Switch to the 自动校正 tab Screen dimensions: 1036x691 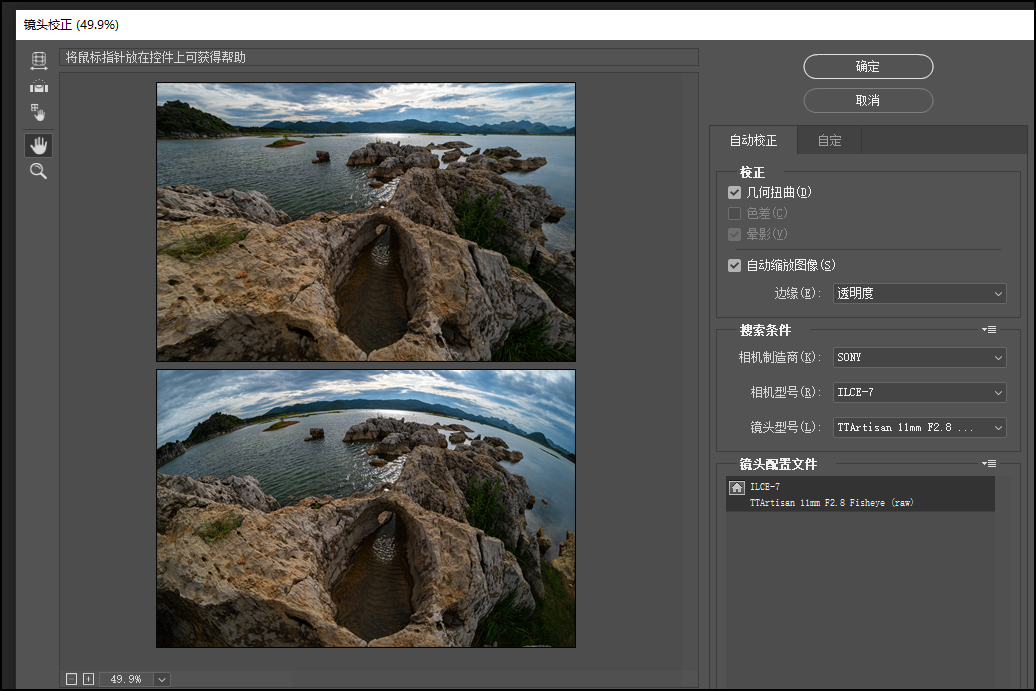point(753,141)
